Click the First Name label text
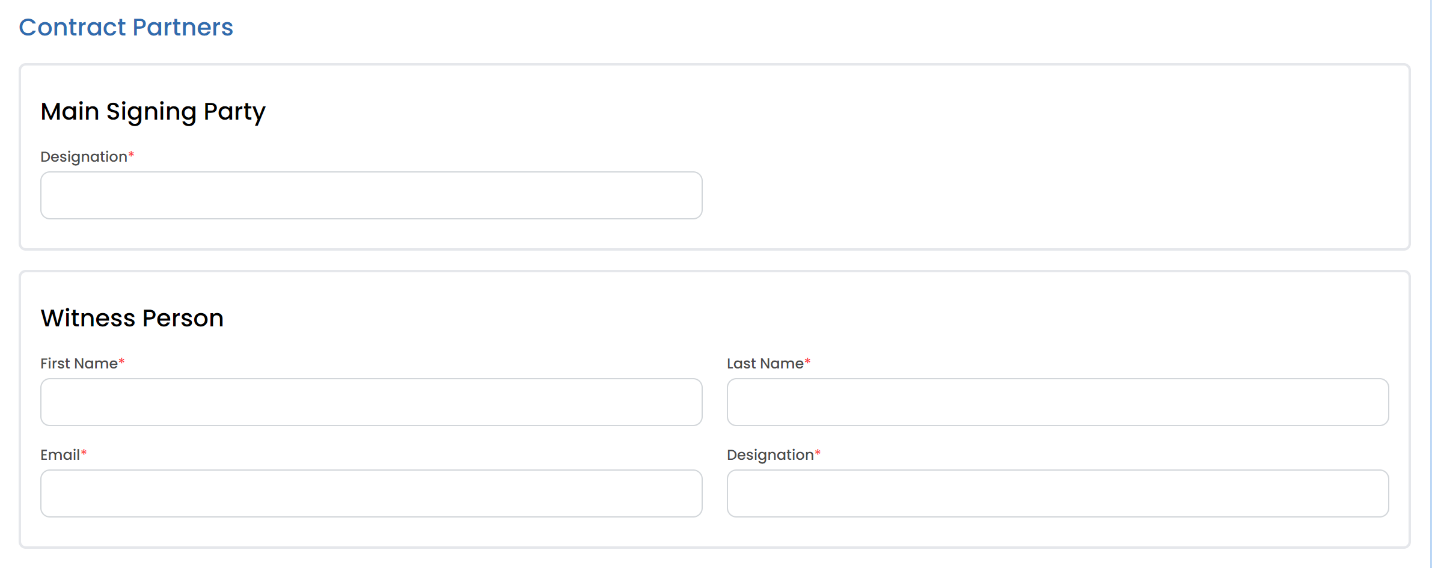The height and width of the screenshot is (568, 1432). point(79,363)
